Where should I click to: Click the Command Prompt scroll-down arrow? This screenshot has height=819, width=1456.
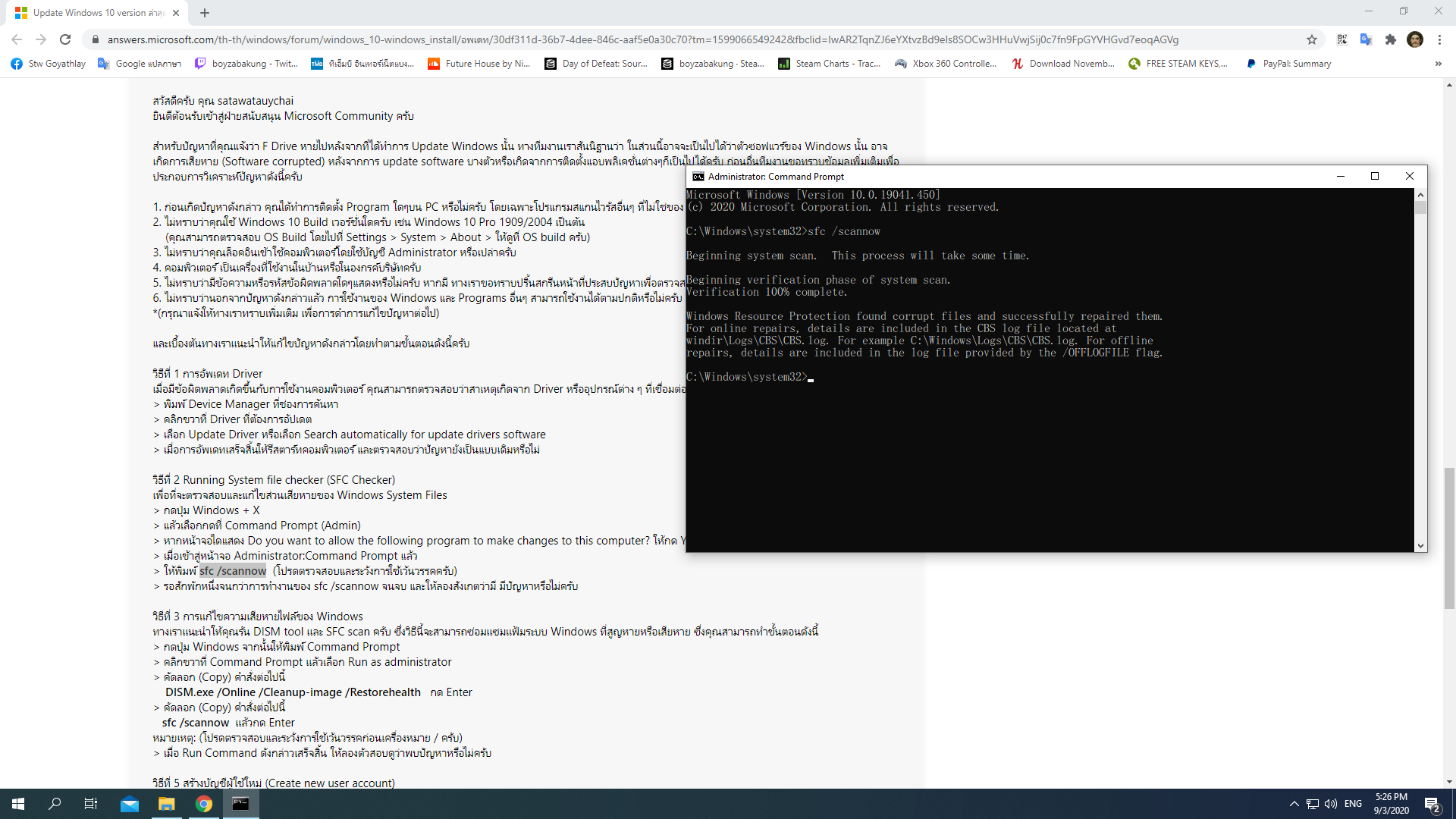pos(1420,546)
